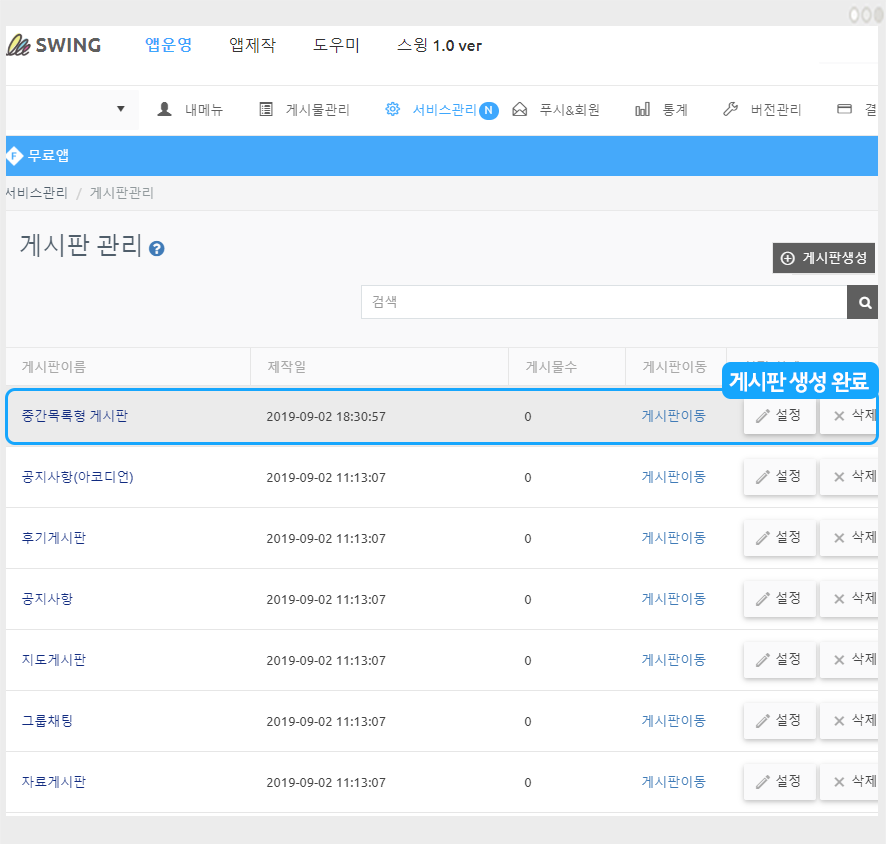Select the 앱제작 top tab

point(252,45)
